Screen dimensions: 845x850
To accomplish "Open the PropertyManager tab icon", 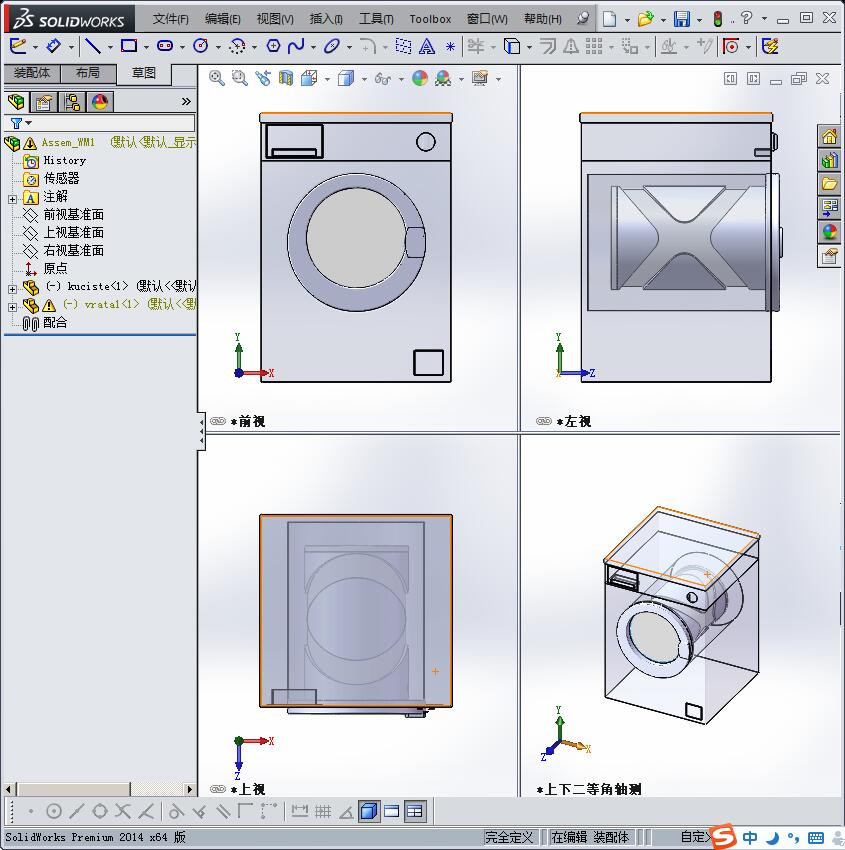I will click(44, 101).
